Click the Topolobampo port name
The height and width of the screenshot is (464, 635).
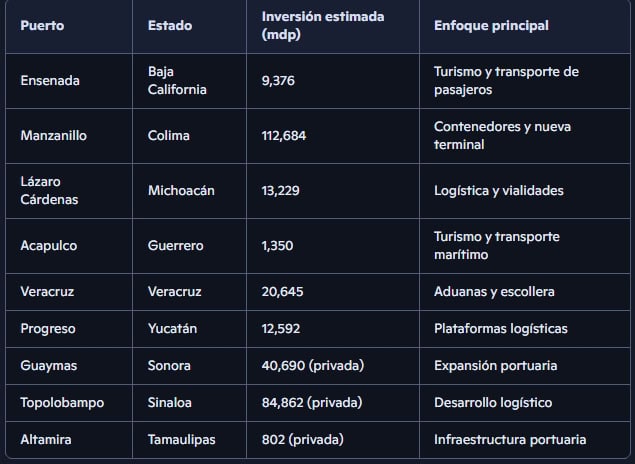[62, 402]
